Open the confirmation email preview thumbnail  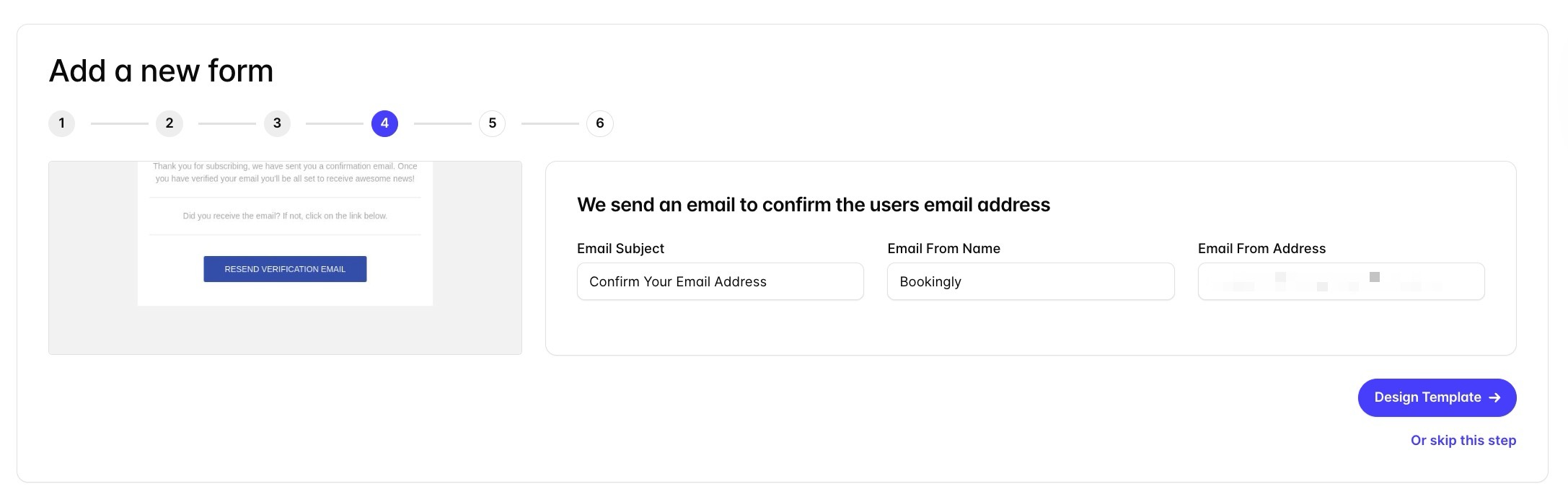285,257
